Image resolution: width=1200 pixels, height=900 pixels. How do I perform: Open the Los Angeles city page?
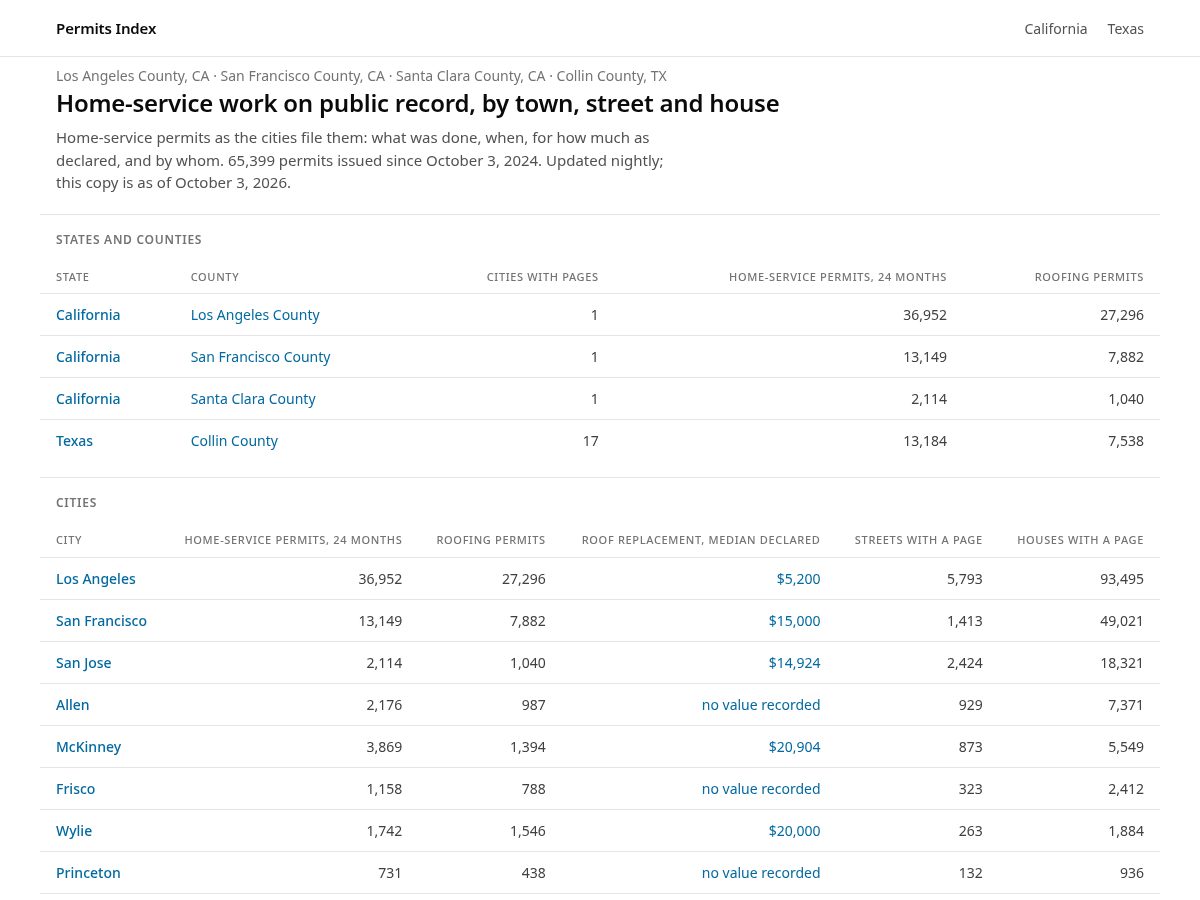pyautogui.click(x=96, y=579)
